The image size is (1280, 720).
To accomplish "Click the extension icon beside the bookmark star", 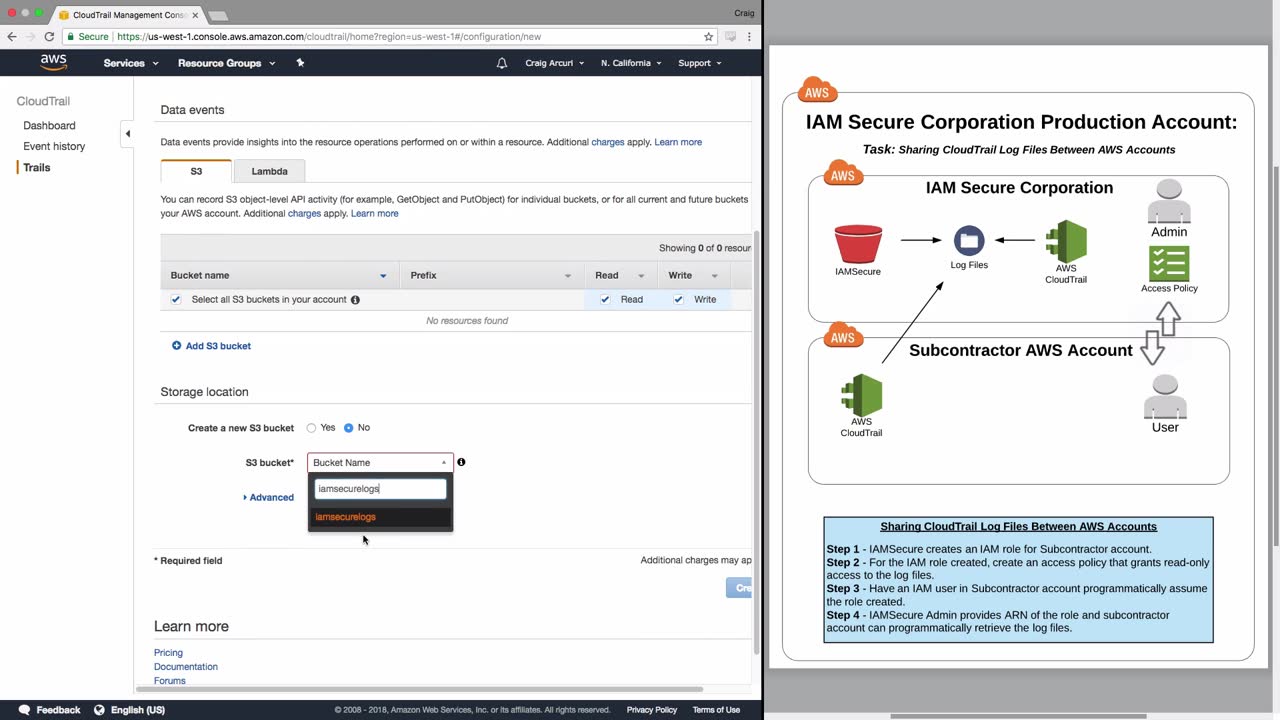I will [x=731, y=37].
